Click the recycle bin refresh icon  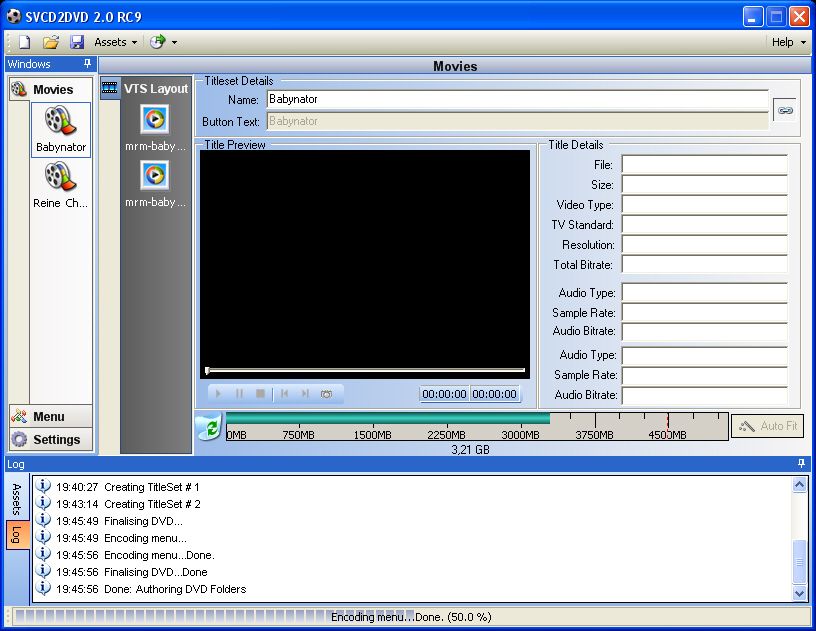[x=210, y=427]
